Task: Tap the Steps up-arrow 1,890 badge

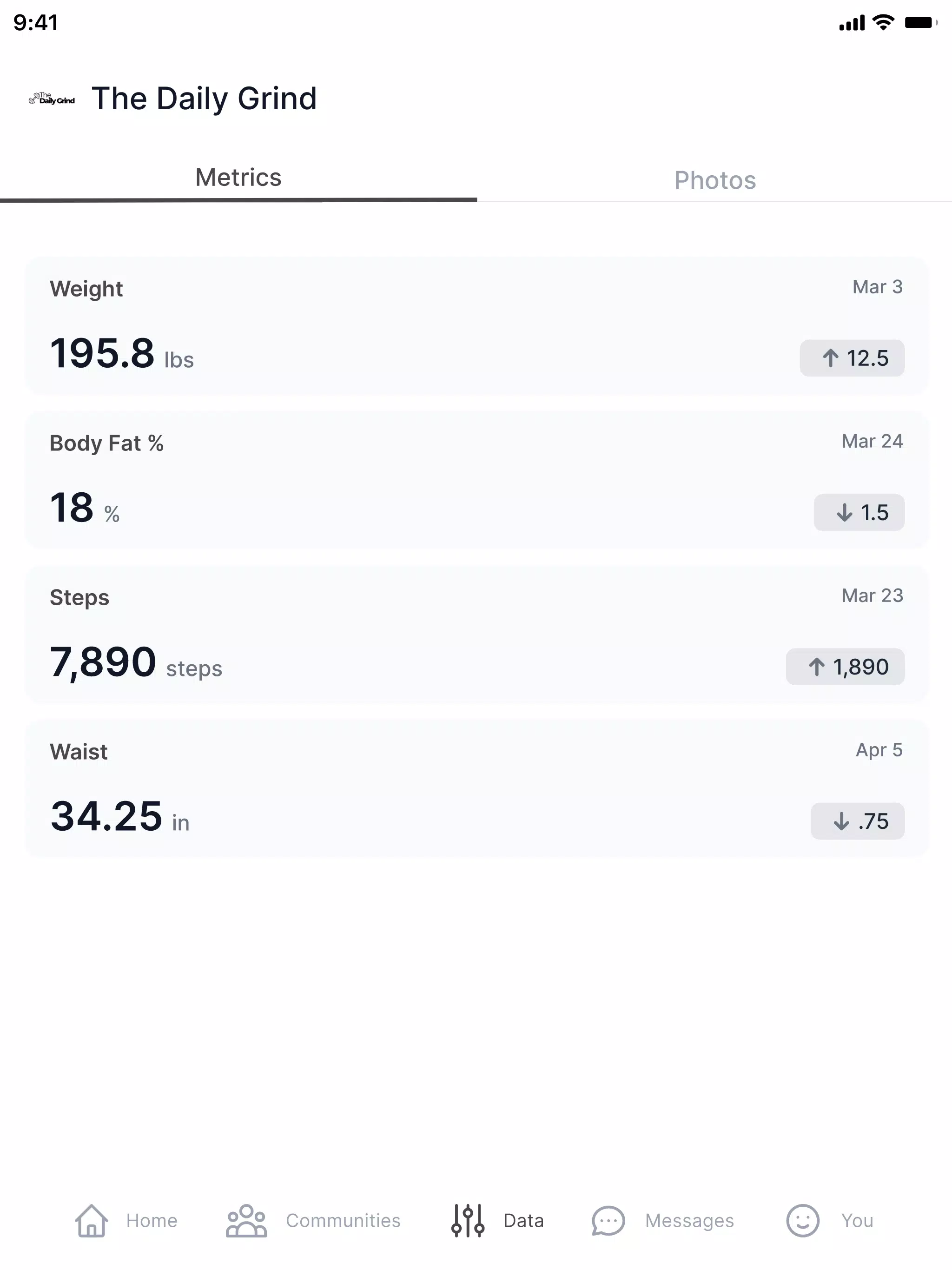Action: [x=845, y=667]
